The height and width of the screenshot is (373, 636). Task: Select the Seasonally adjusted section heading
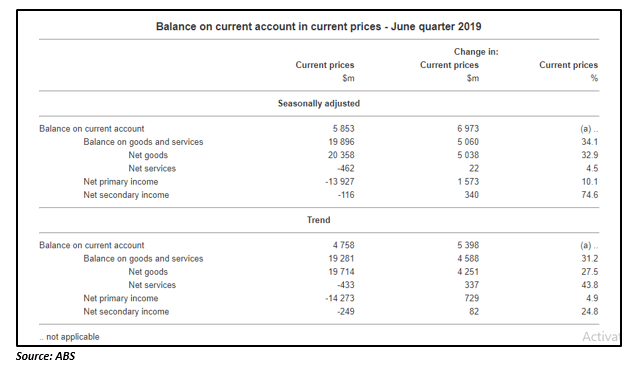[x=319, y=104]
